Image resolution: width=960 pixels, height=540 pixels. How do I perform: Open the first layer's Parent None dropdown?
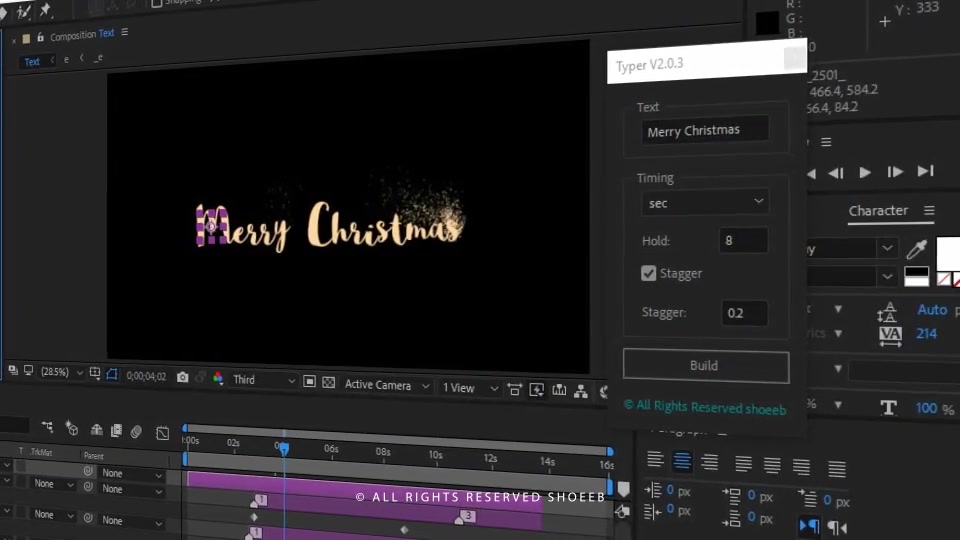click(x=132, y=474)
